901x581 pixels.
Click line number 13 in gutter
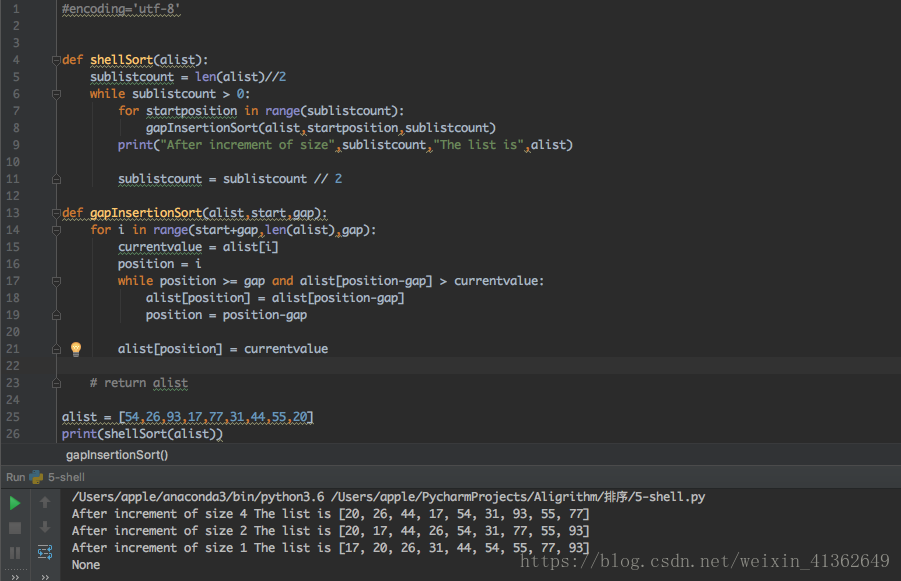pyautogui.click(x=13, y=213)
